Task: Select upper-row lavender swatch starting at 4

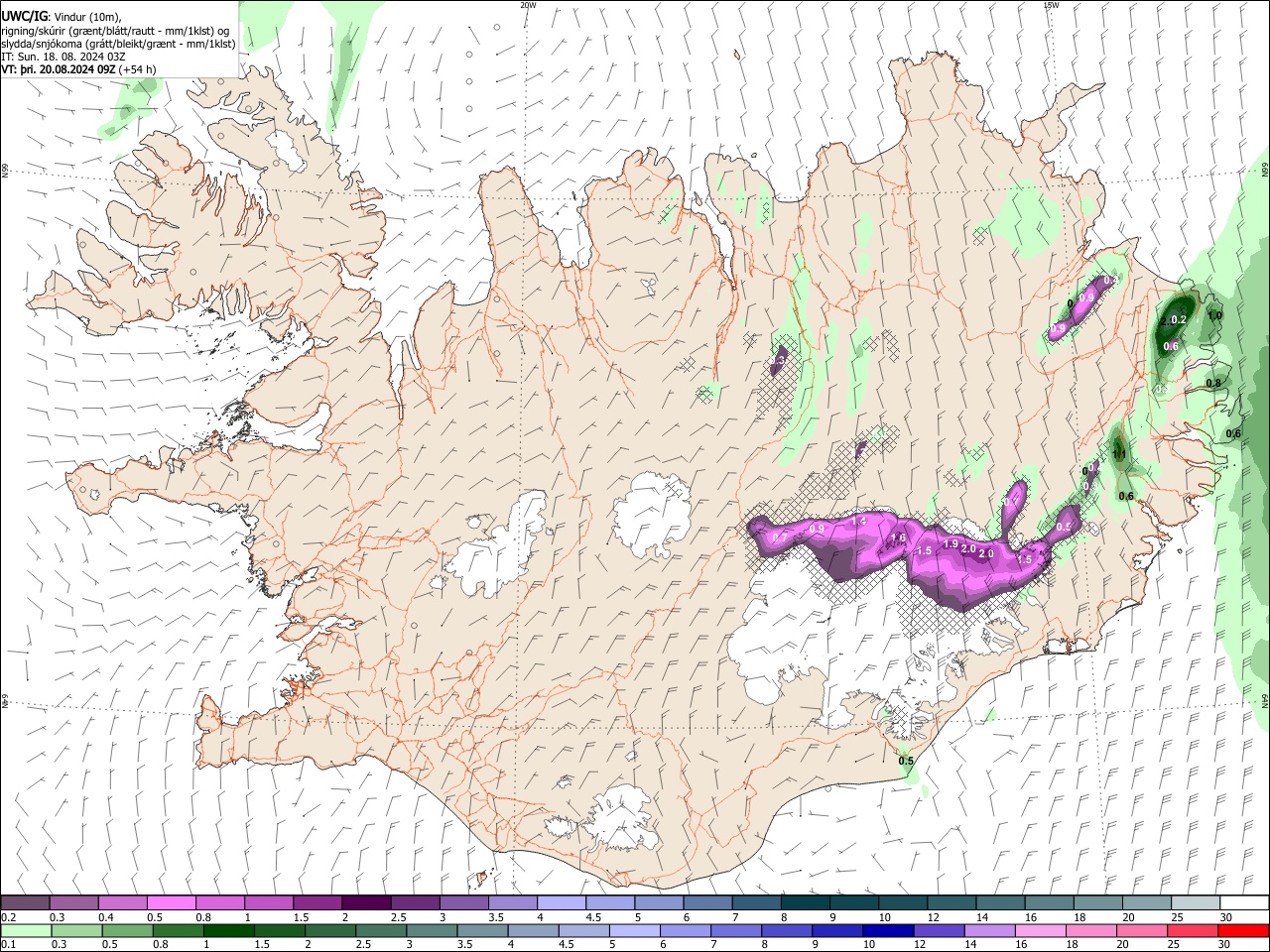Action: 561,902
